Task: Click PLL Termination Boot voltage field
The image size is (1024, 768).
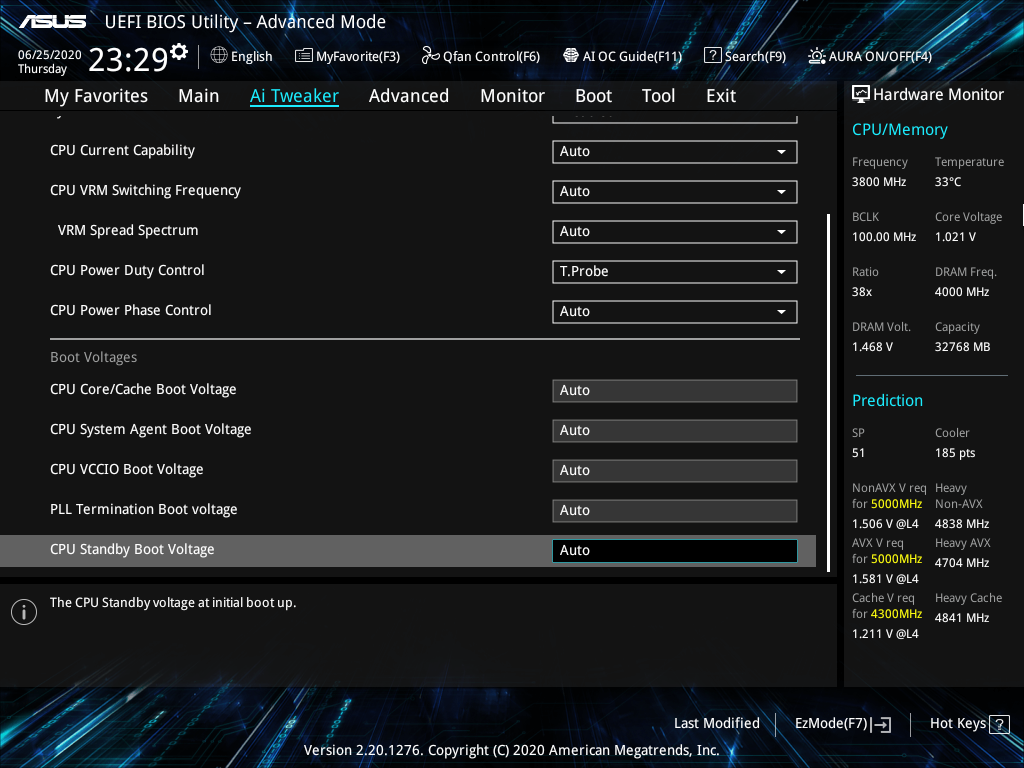Action: click(675, 511)
